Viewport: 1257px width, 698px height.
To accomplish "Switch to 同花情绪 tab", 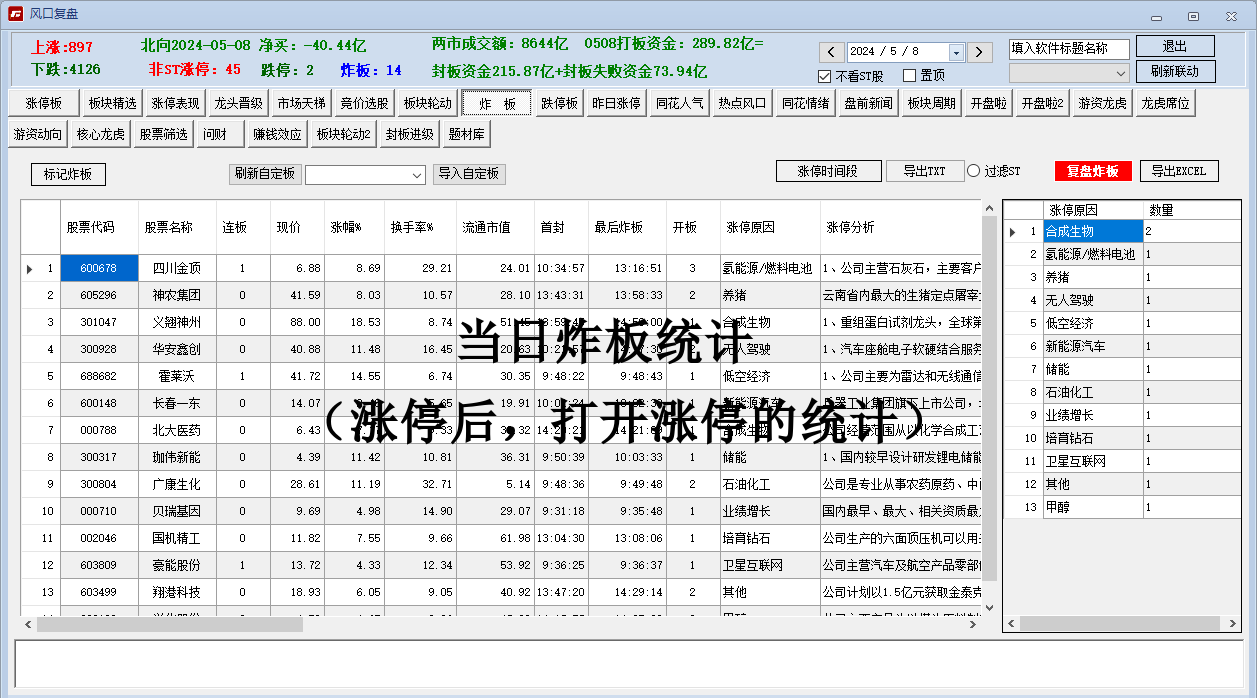I will [x=805, y=103].
